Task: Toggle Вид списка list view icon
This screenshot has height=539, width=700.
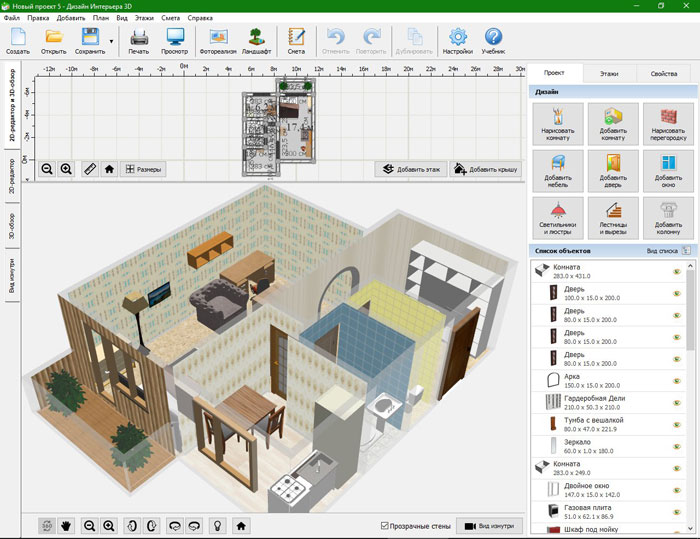Action: tap(687, 251)
